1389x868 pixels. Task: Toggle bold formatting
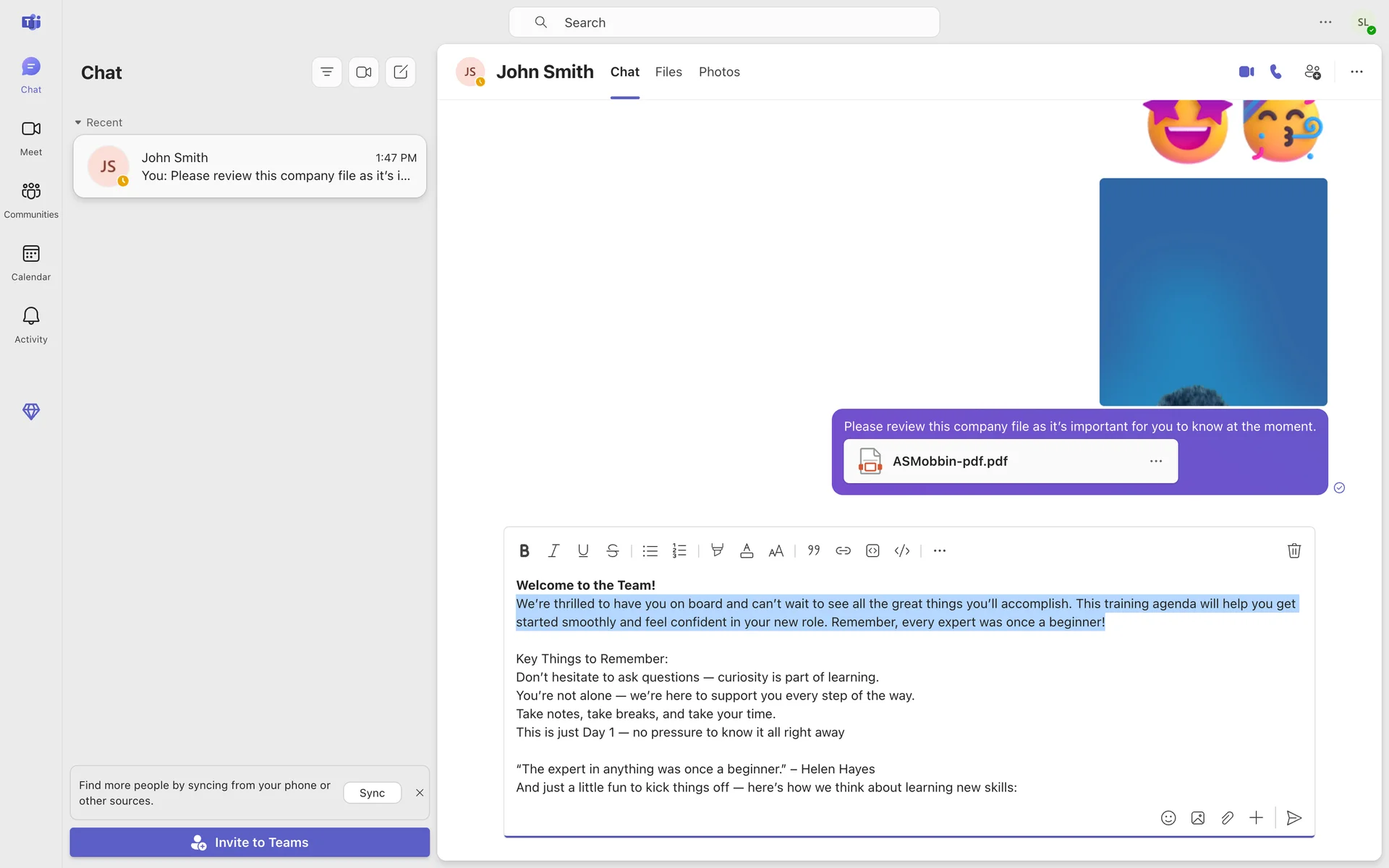524,551
